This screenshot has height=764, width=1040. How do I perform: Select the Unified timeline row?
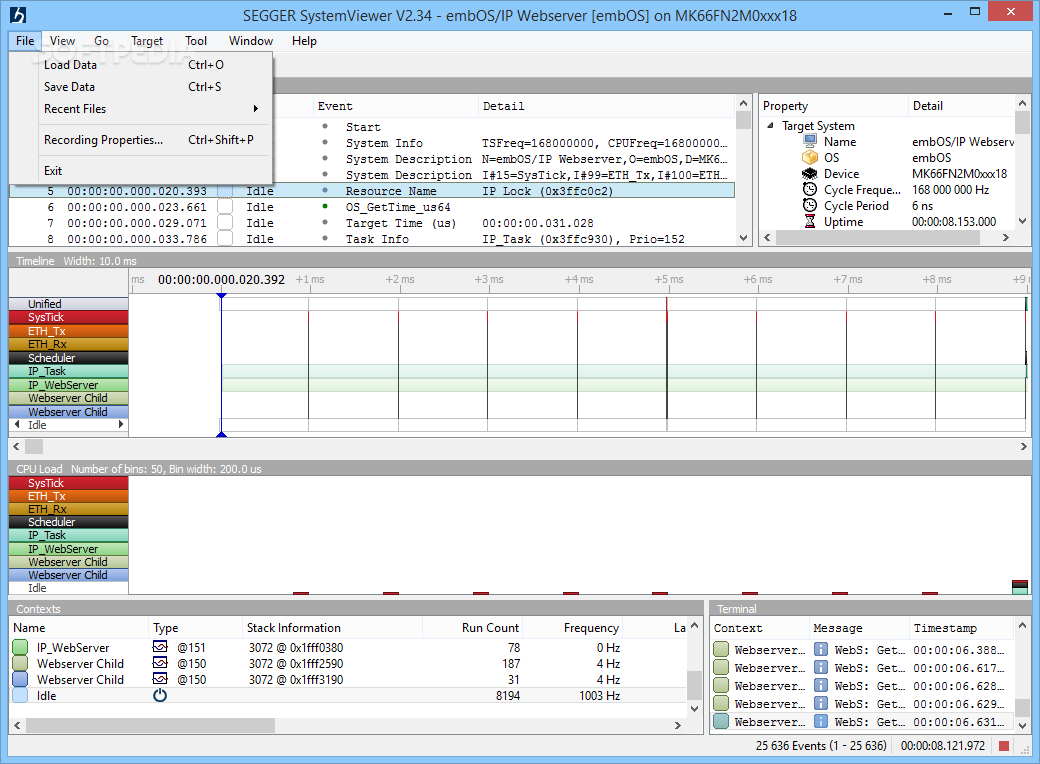(x=69, y=304)
